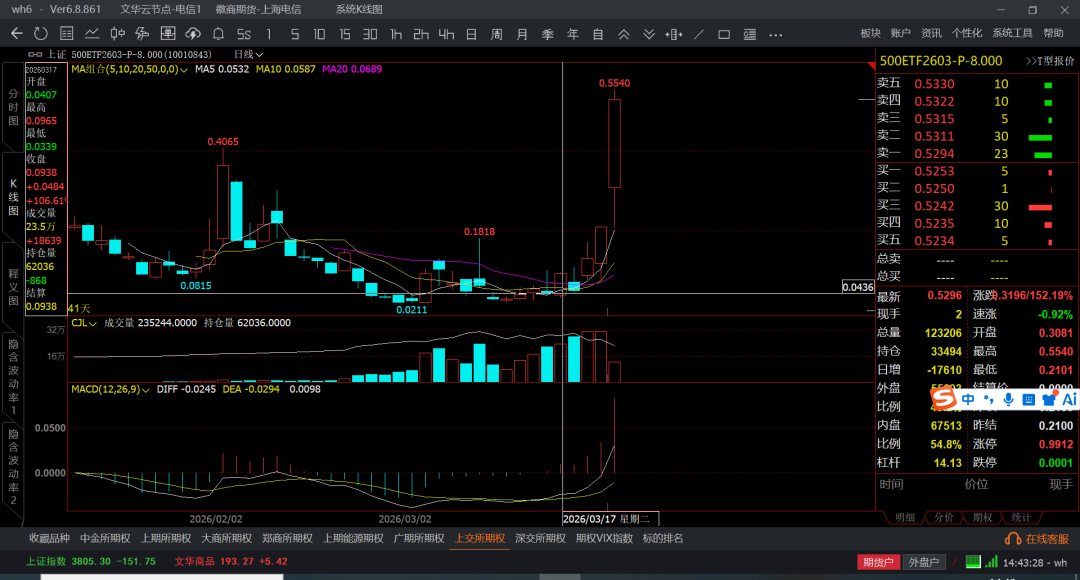Open the quote list table icon
The height and width of the screenshot is (580, 1080).
click(66, 34)
